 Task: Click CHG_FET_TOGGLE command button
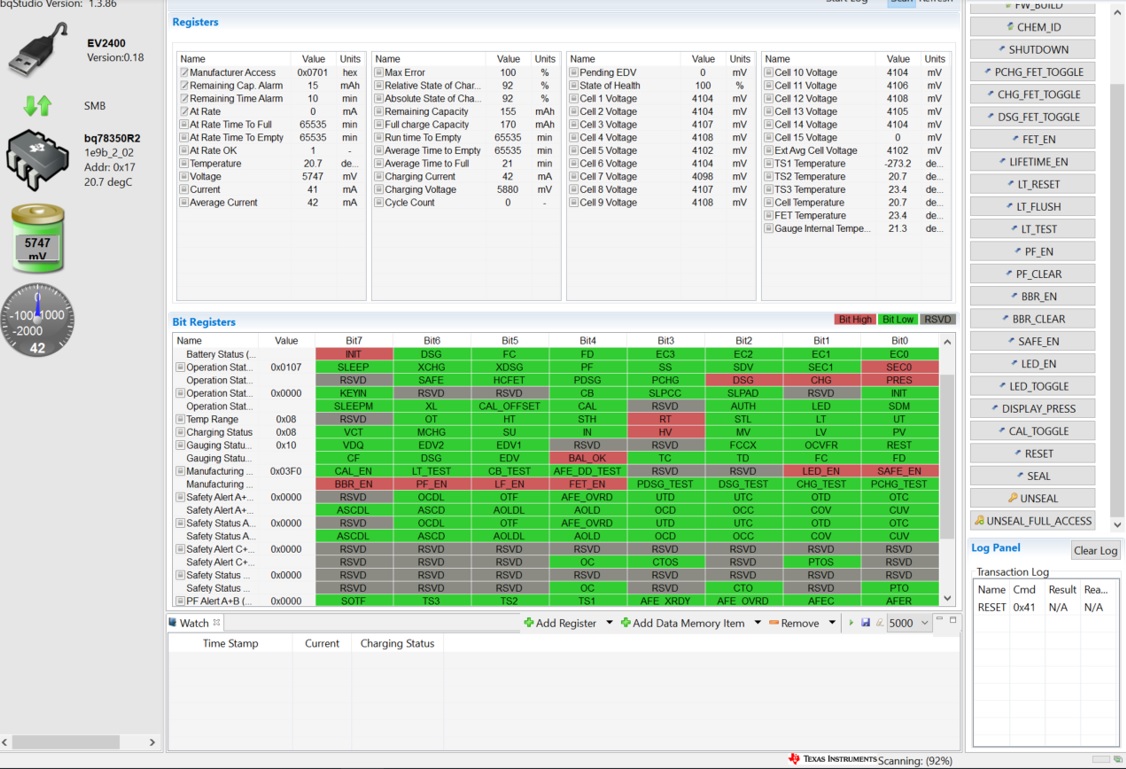coord(1032,94)
